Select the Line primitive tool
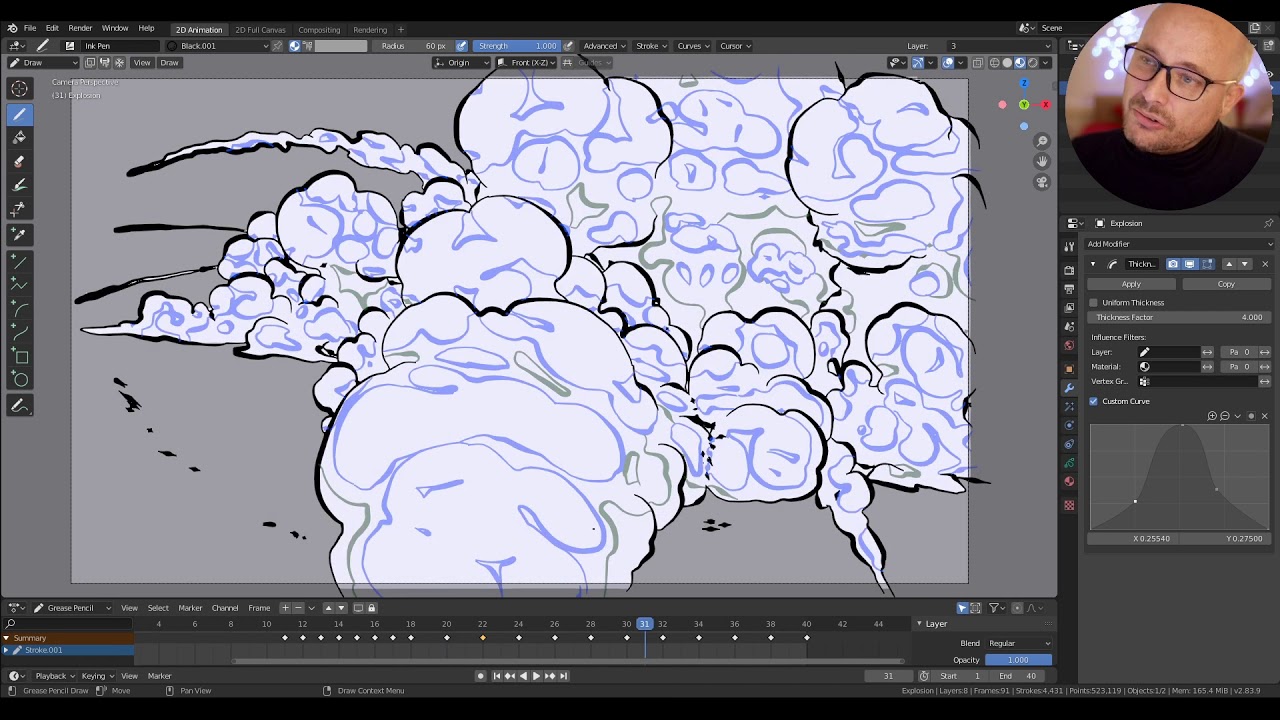1280x720 pixels. 19,261
